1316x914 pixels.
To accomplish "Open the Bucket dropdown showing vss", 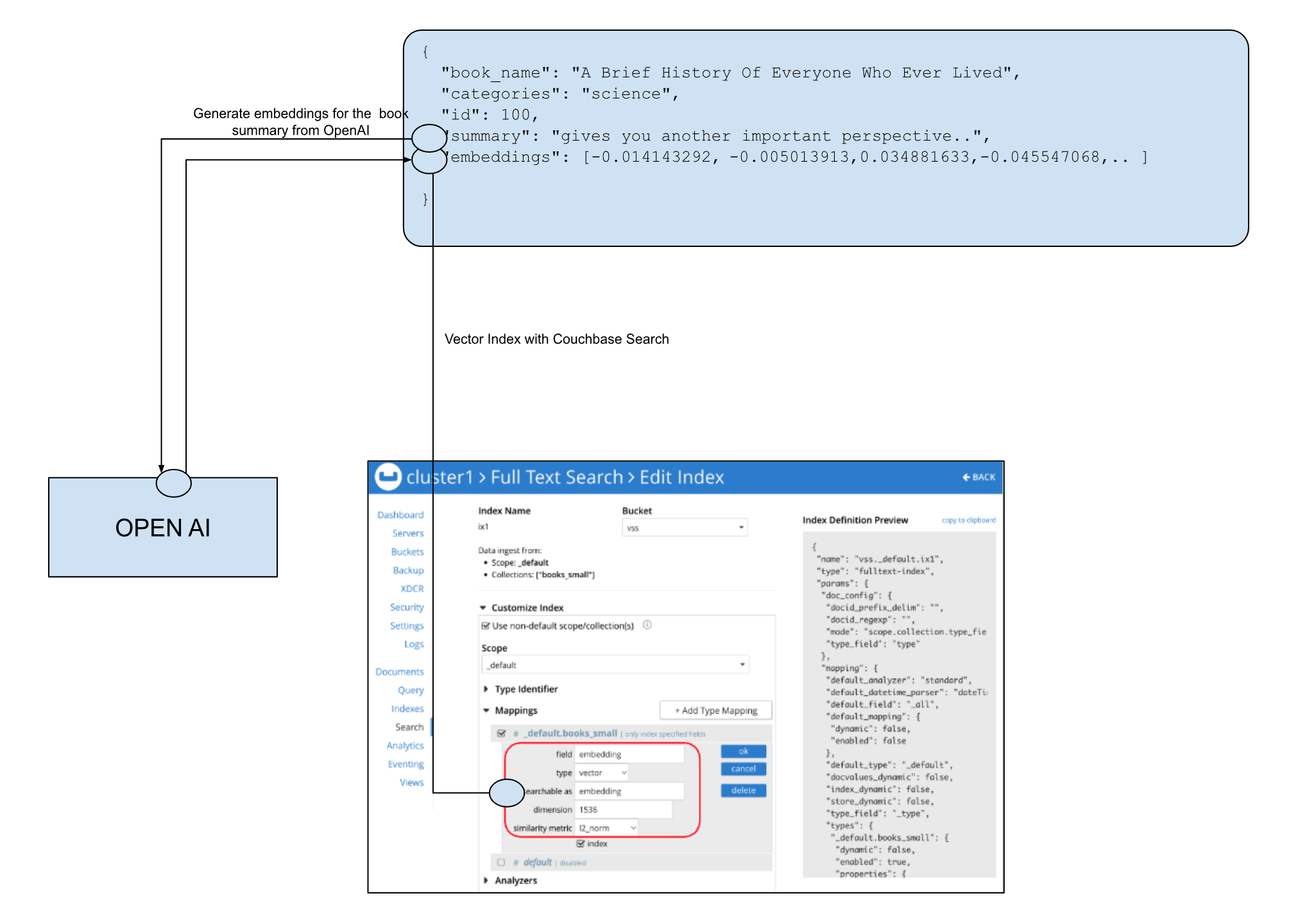I will pos(685,528).
